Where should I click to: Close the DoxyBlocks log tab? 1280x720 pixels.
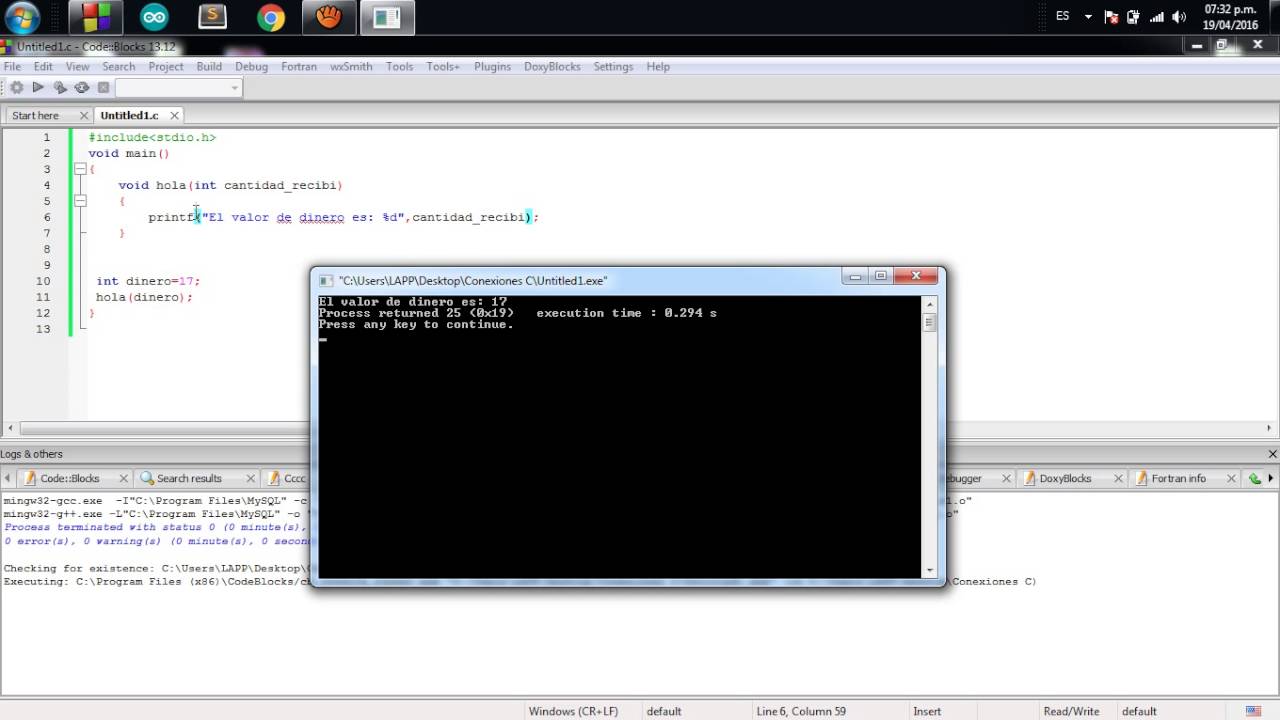(x=1119, y=479)
